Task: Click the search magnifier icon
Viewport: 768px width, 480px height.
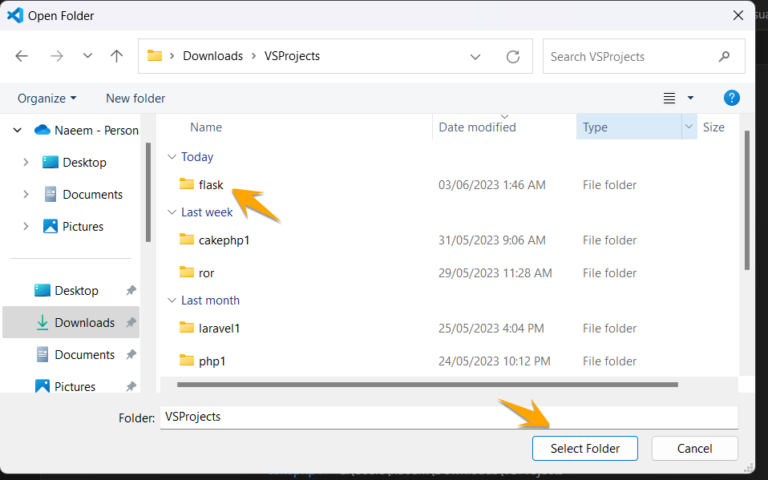Action: tap(724, 56)
